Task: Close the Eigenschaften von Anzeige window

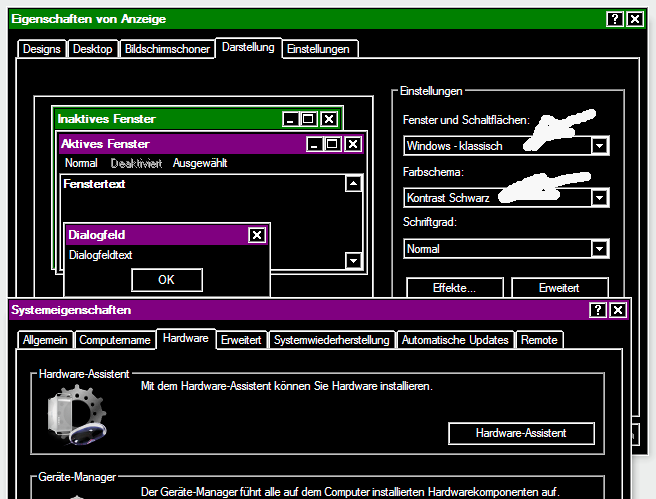Action: tap(635, 19)
